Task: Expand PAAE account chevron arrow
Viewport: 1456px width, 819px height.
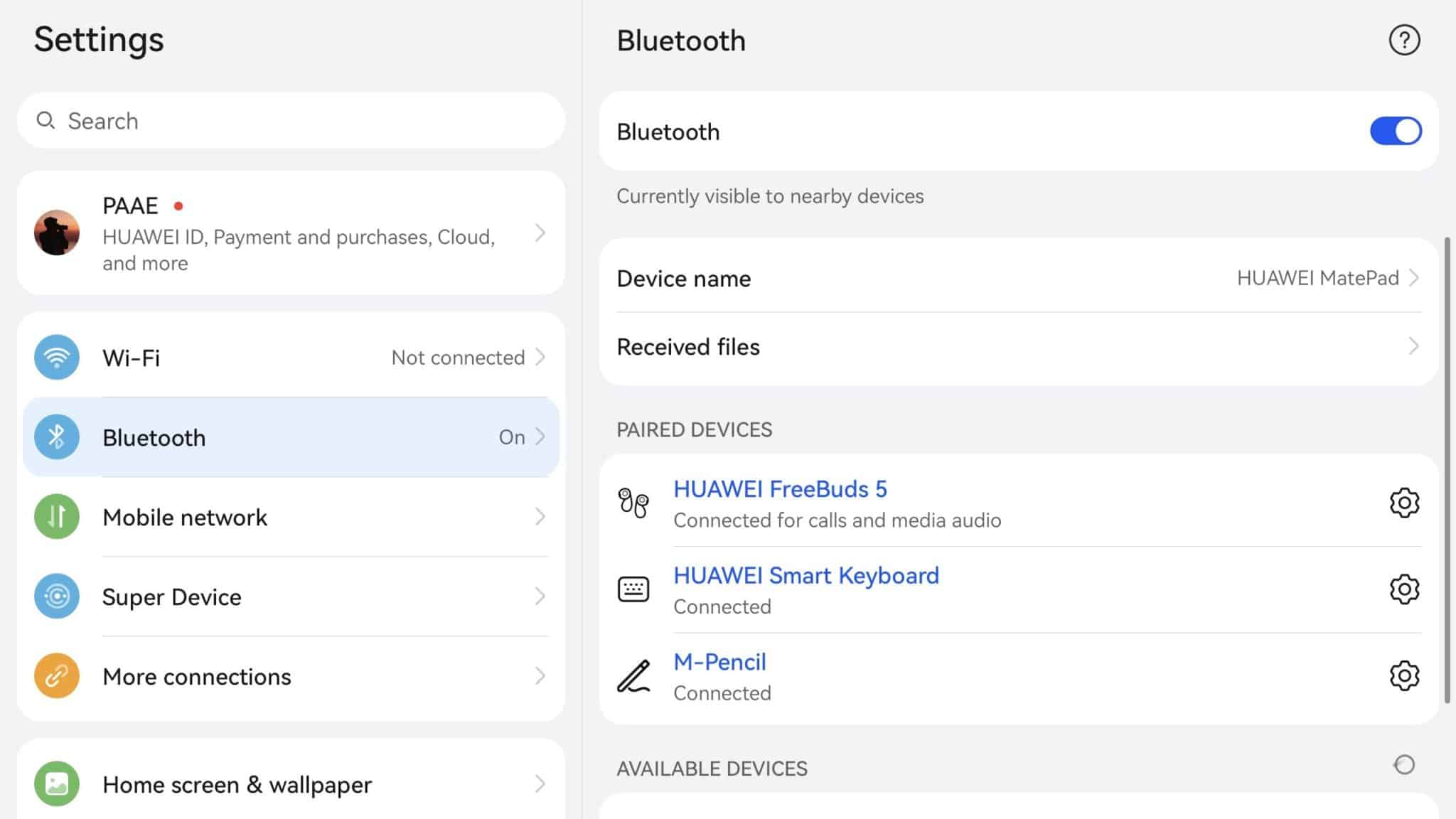Action: tap(540, 233)
